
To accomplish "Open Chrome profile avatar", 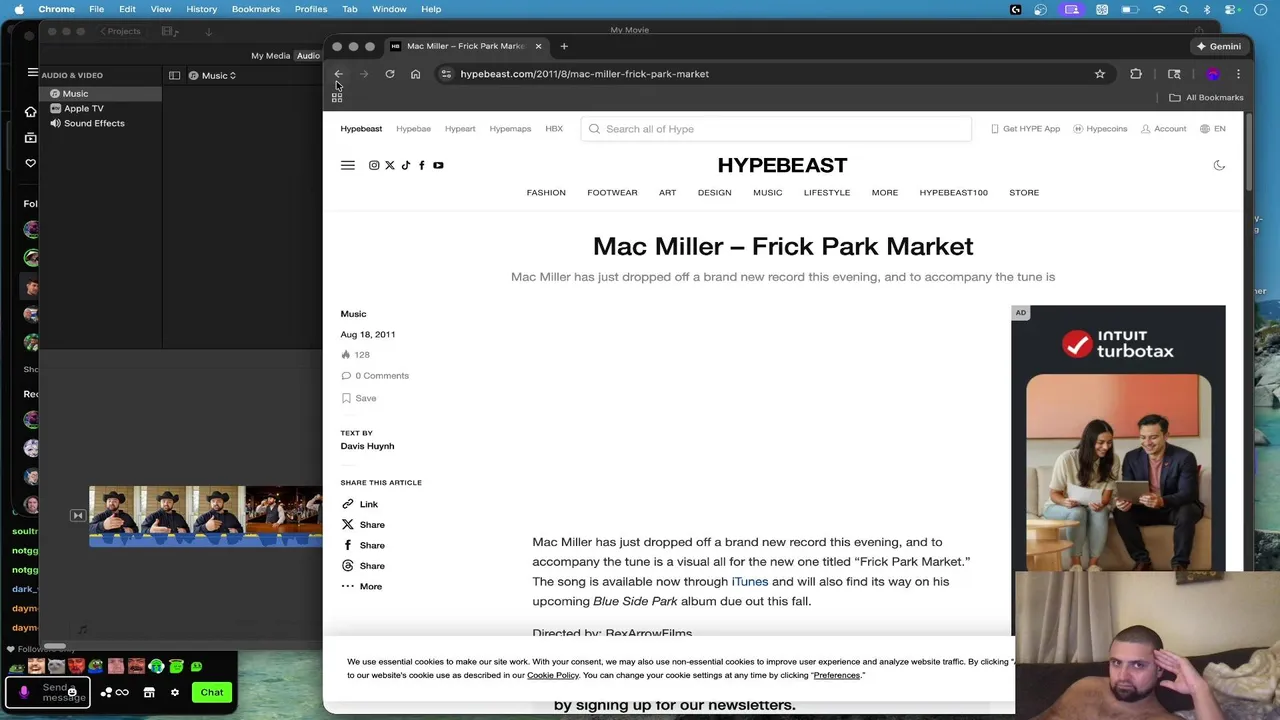I will (x=1213, y=74).
